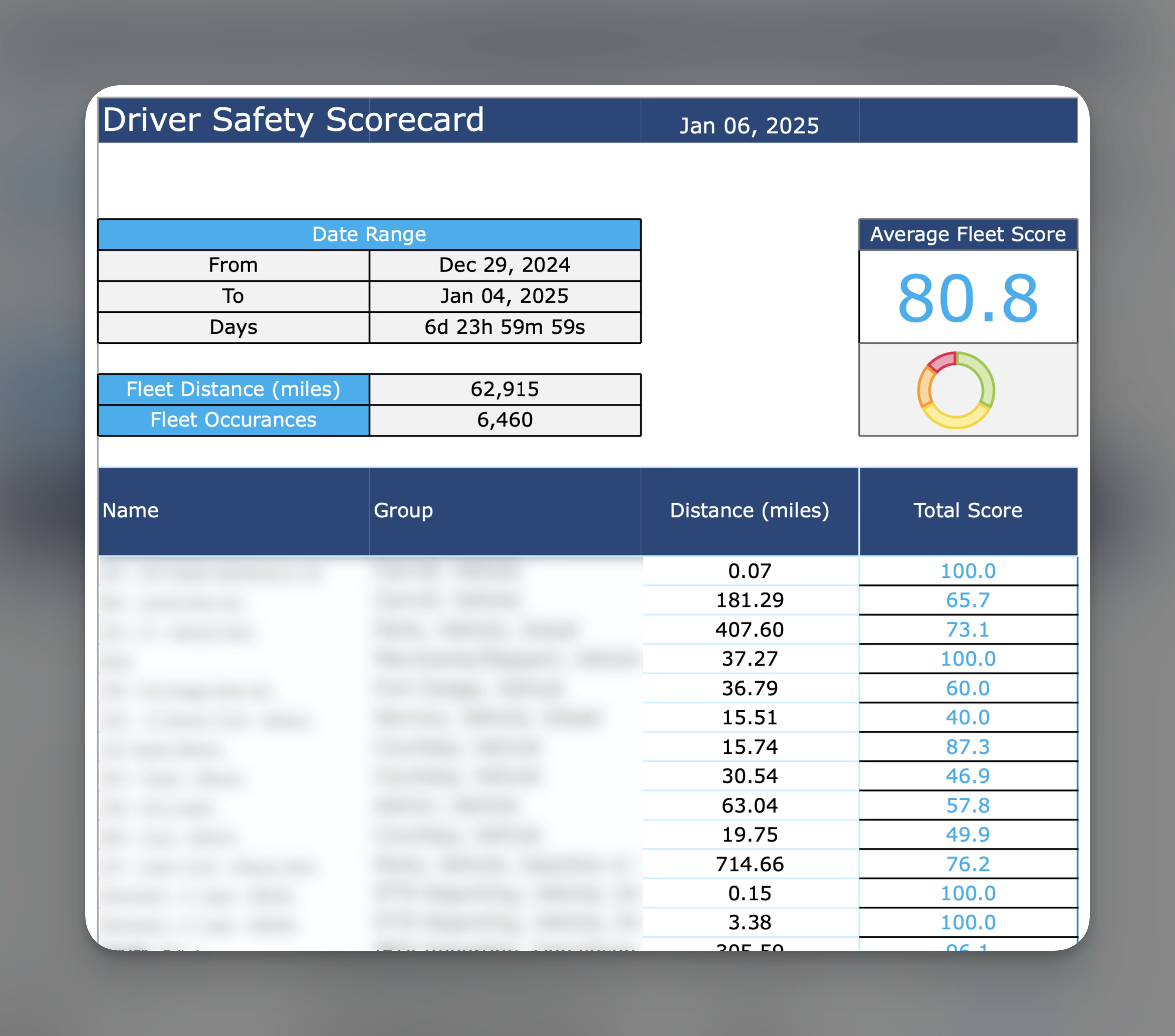Click the 80.8 average fleet score

[x=968, y=298]
